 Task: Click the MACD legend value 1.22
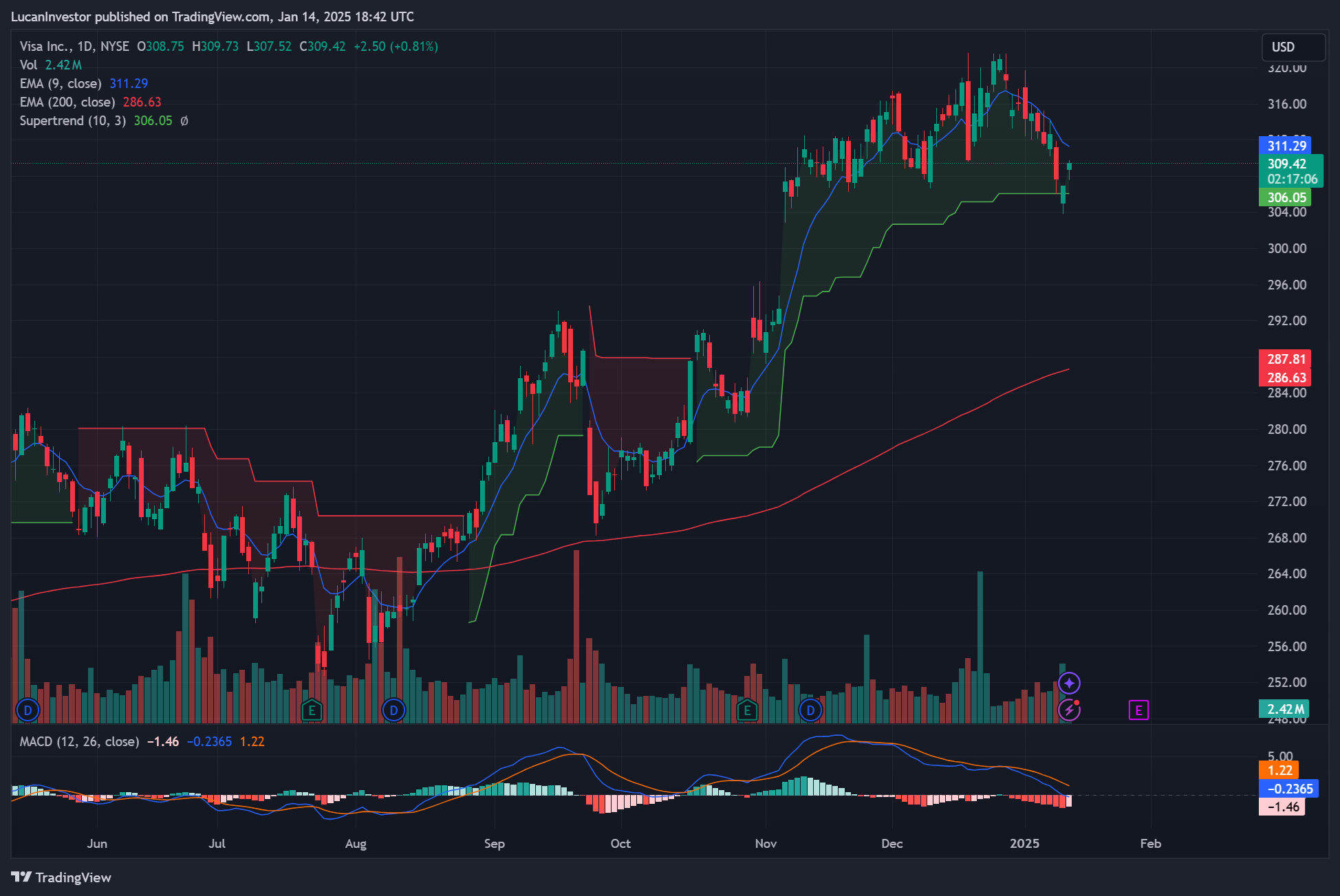coord(252,741)
